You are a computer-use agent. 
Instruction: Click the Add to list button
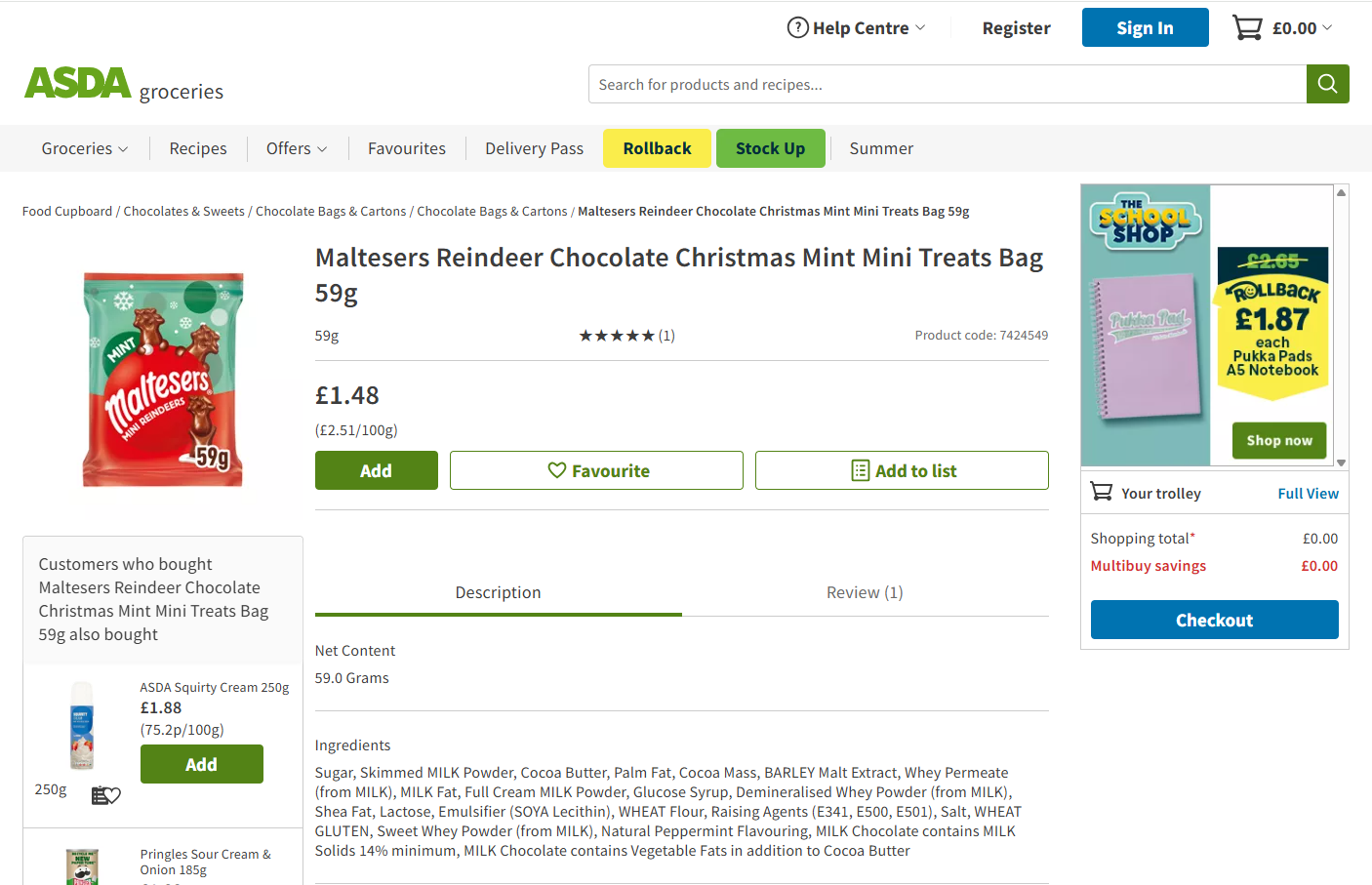(902, 470)
